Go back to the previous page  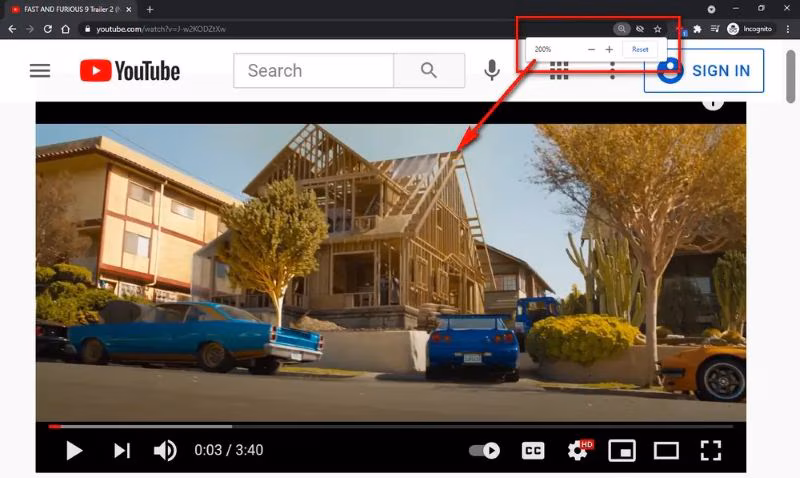click(12, 29)
